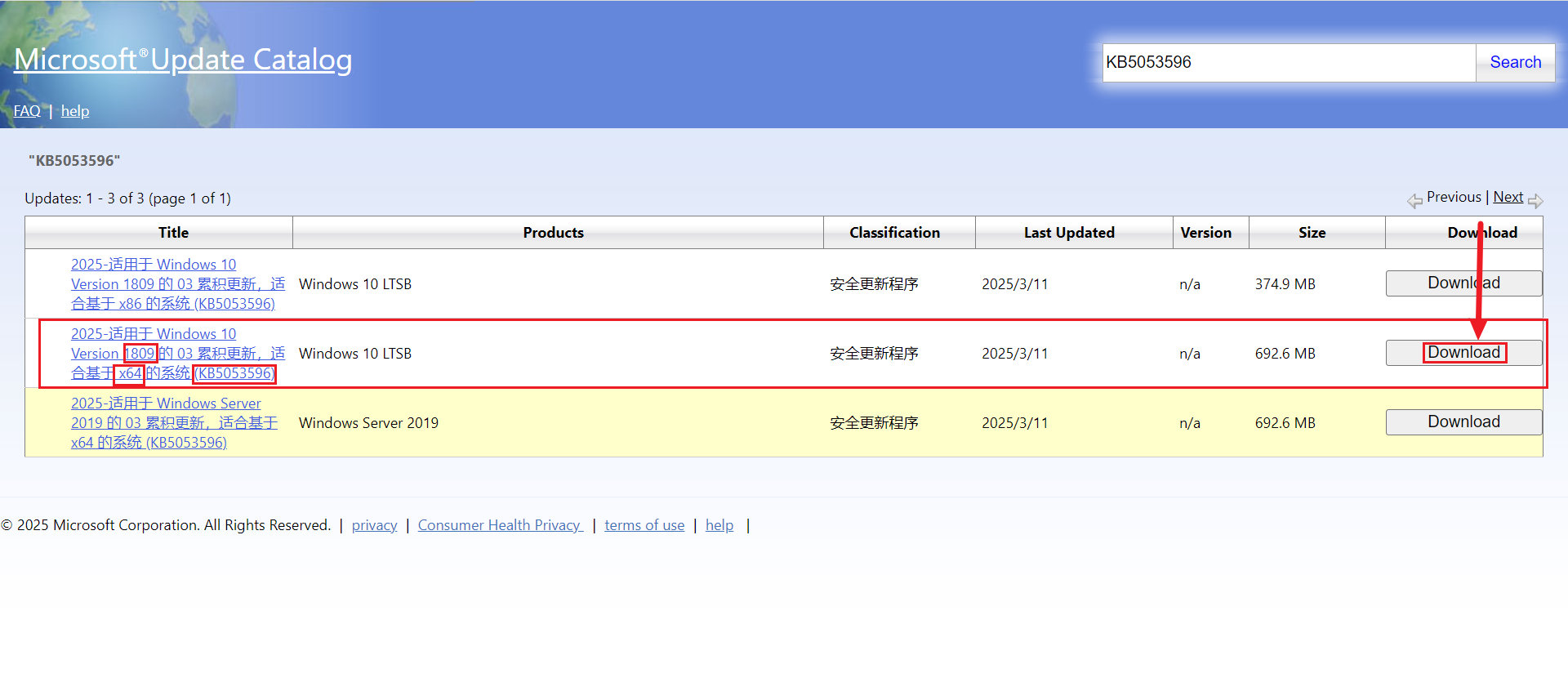Open the FAQ link in header
1568x700 pixels.
(27, 111)
